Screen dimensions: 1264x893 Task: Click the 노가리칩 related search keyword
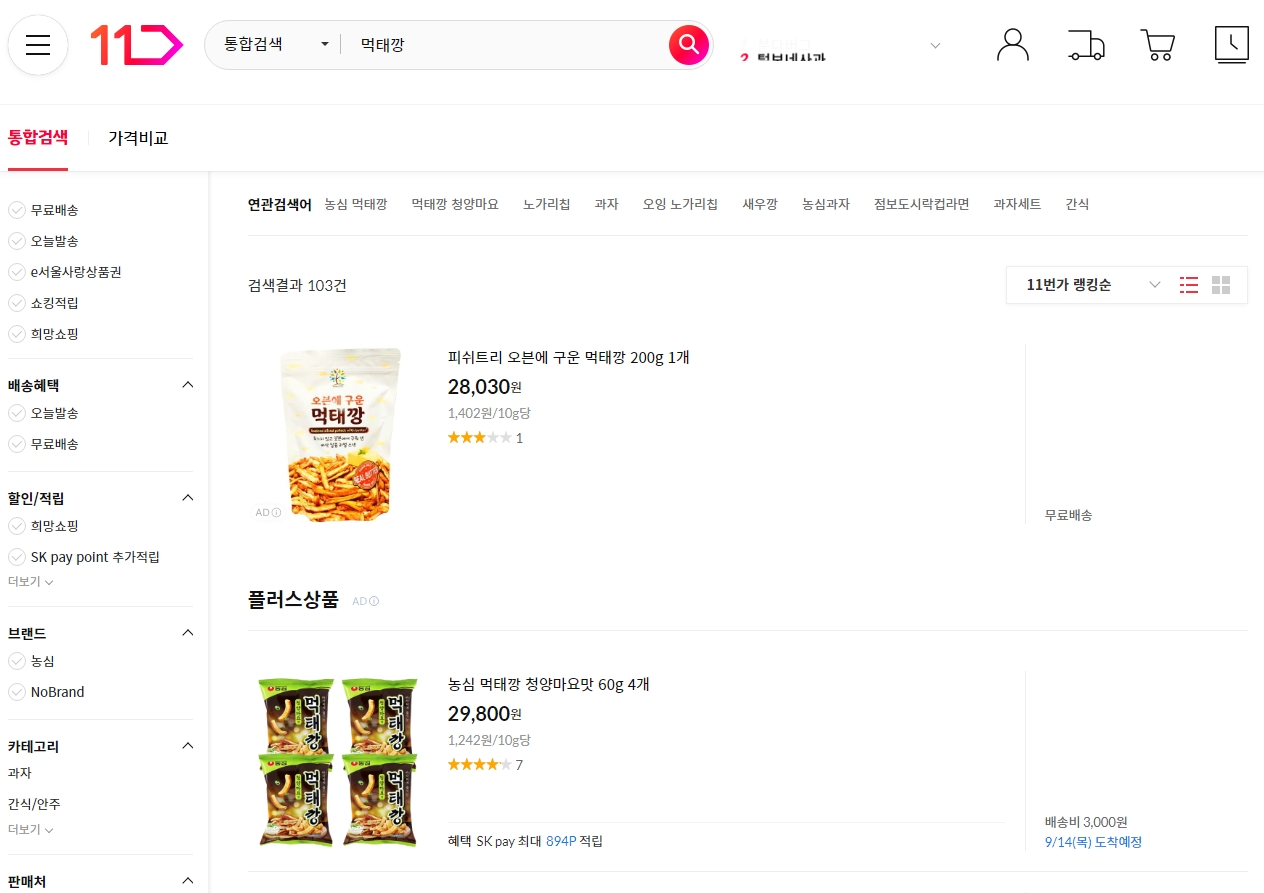pyautogui.click(x=545, y=204)
